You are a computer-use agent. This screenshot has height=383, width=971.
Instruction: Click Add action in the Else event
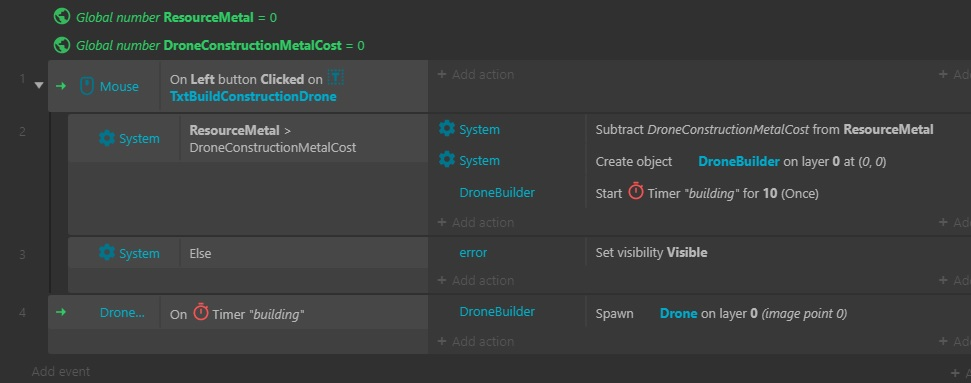tap(476, 280)
